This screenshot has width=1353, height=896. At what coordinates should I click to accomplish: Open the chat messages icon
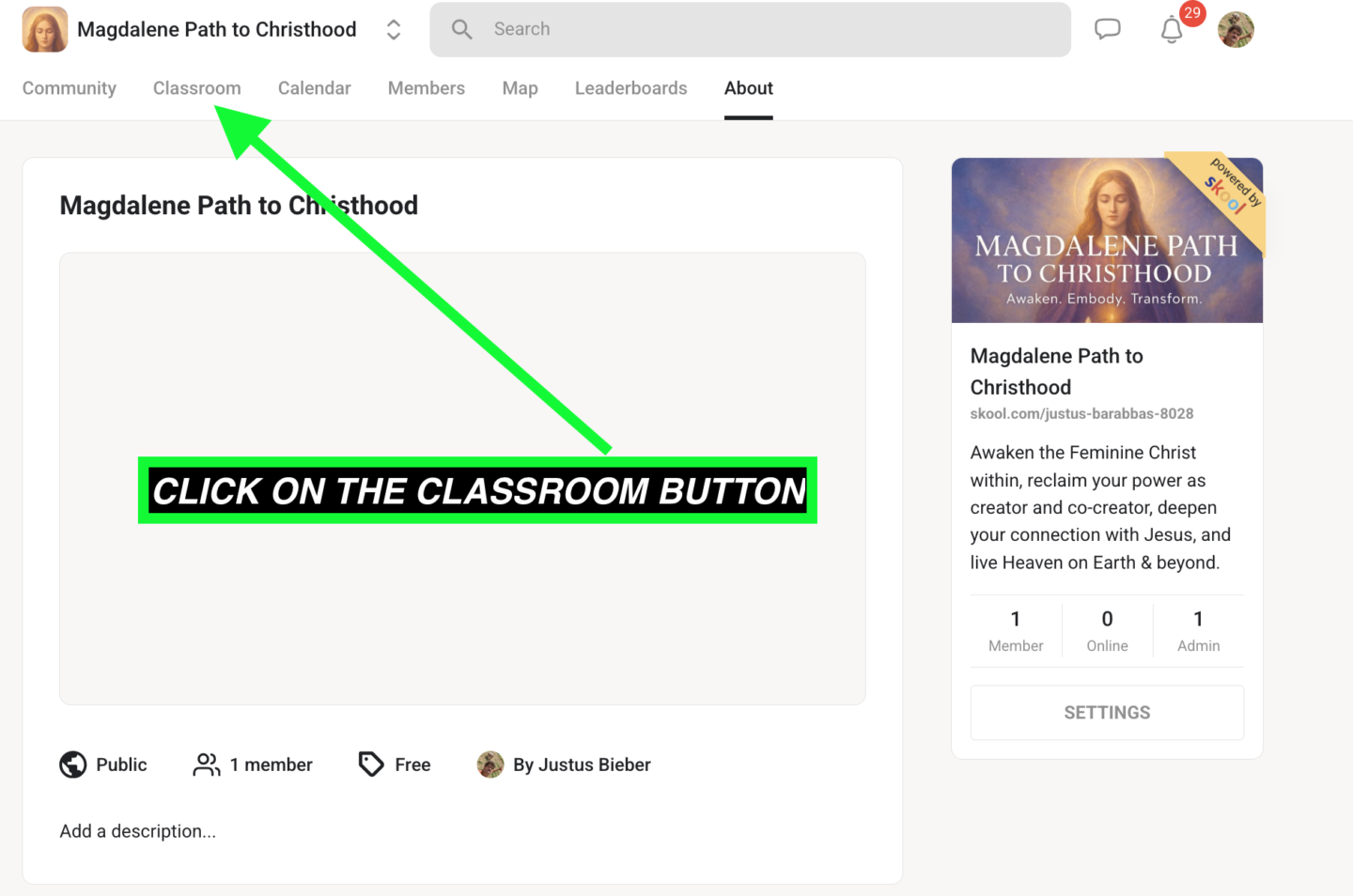coord(1108,29)
